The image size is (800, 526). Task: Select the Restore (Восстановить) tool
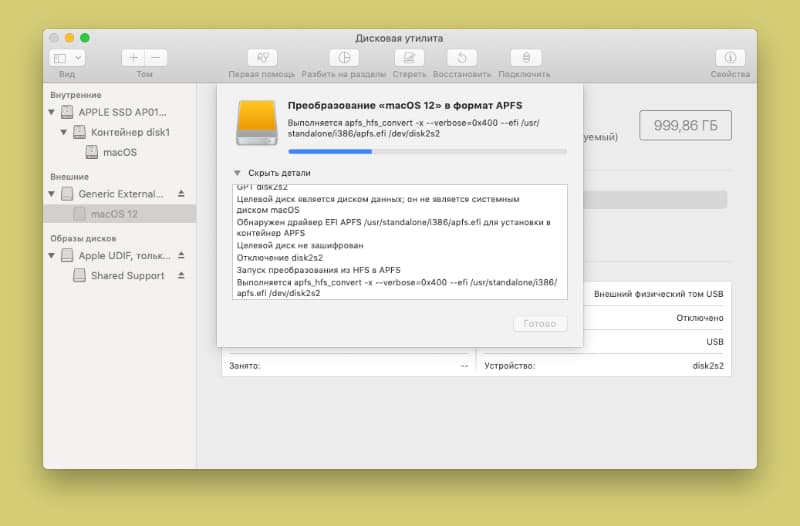pos(462,58)
